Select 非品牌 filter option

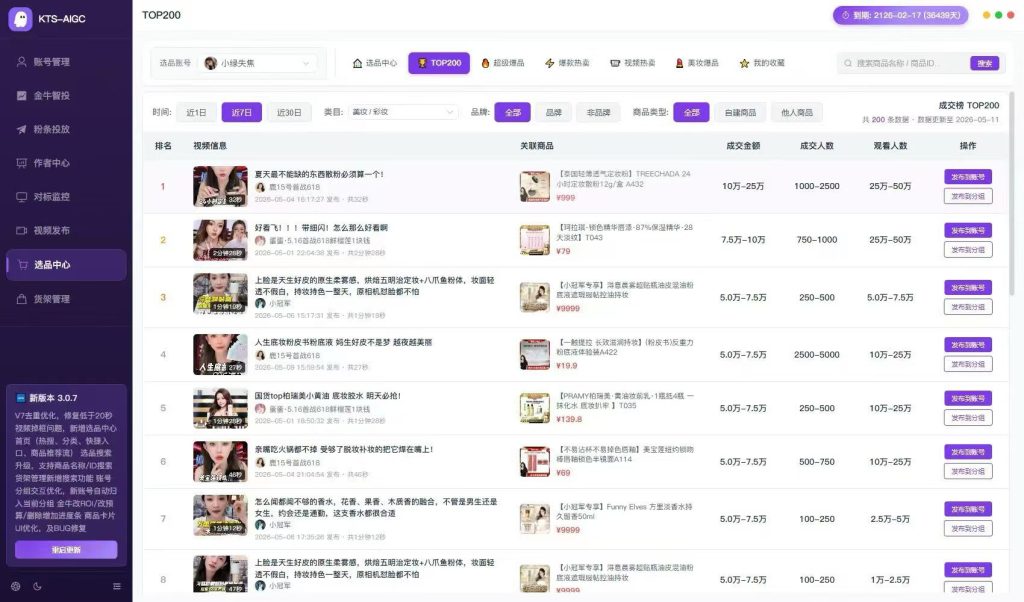coord(598,112)
